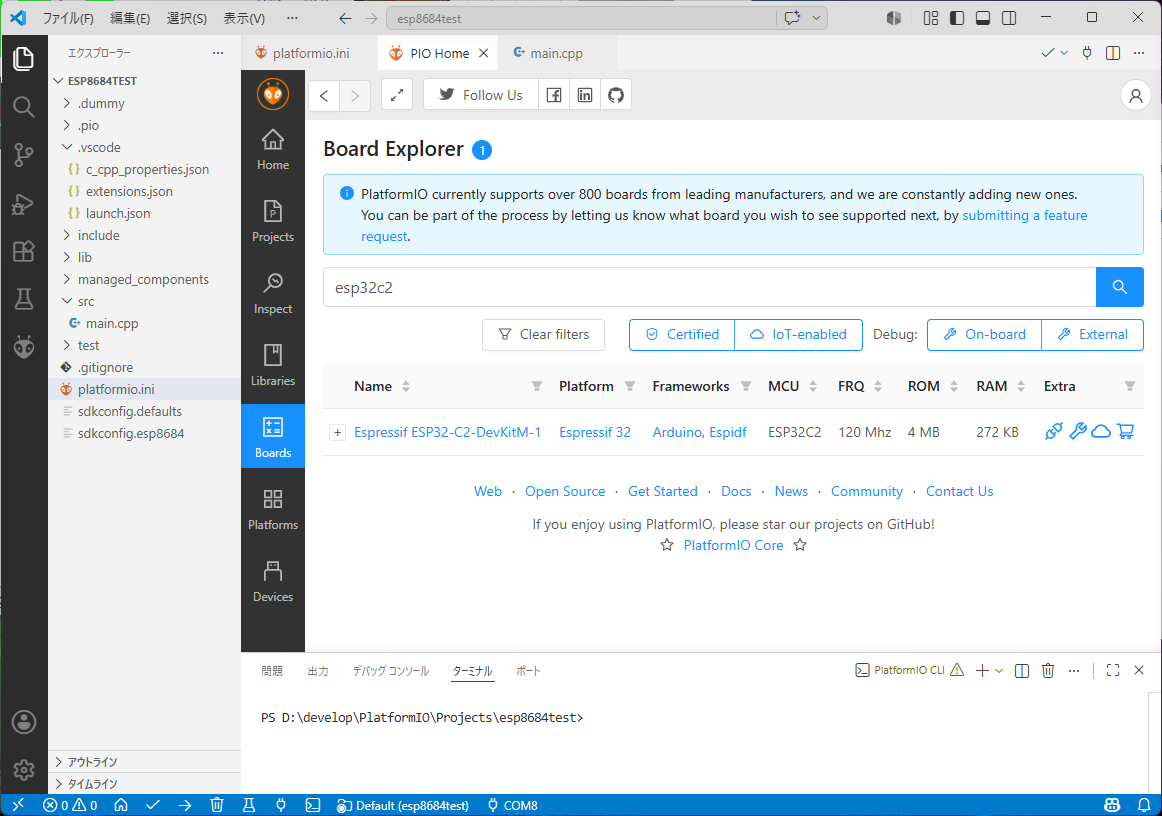The width and height of the screenshot is (1162, 816).
Task: Open PIO Platforms section
Action: pos(273,508)
